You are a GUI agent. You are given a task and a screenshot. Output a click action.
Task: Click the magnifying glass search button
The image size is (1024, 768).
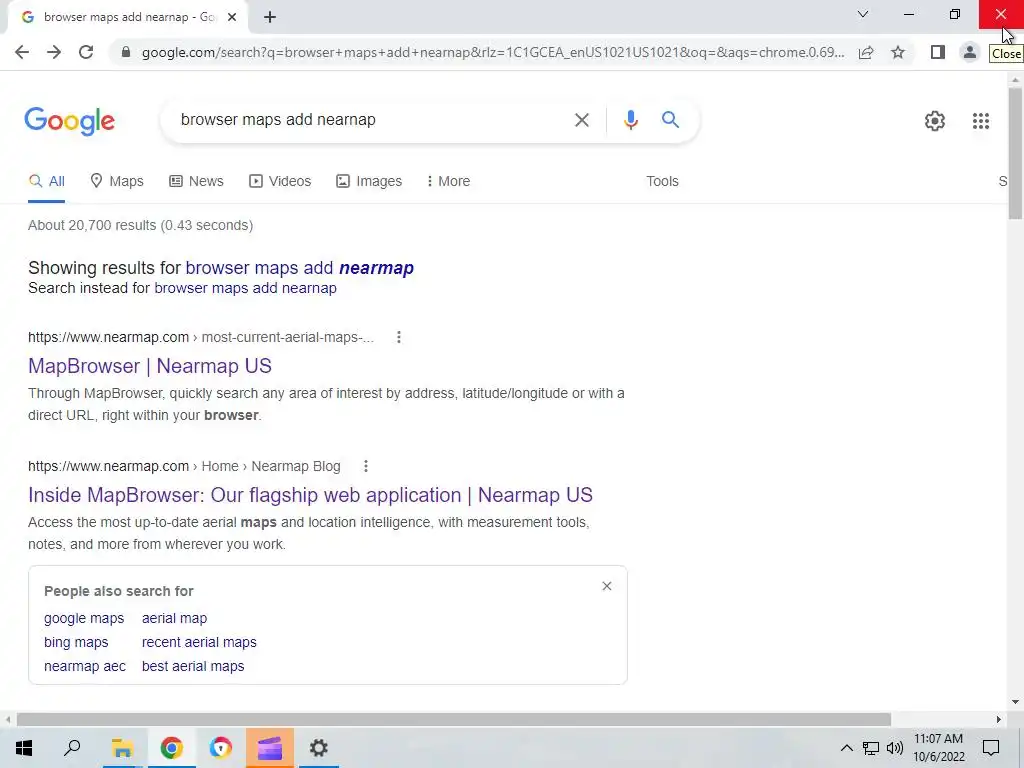[670, 120]
